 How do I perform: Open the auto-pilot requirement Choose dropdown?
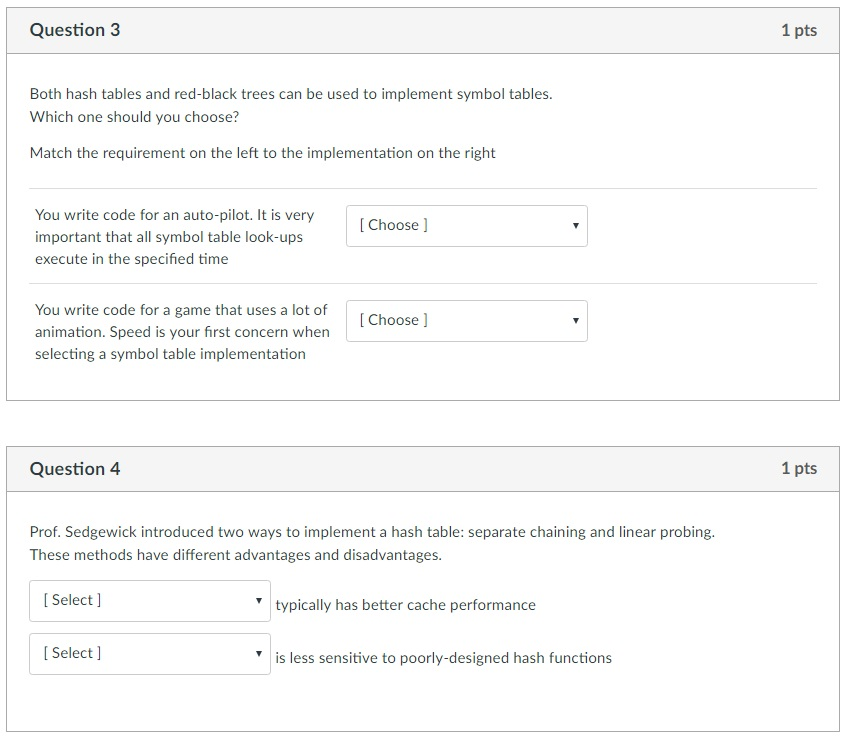point(466,226)
